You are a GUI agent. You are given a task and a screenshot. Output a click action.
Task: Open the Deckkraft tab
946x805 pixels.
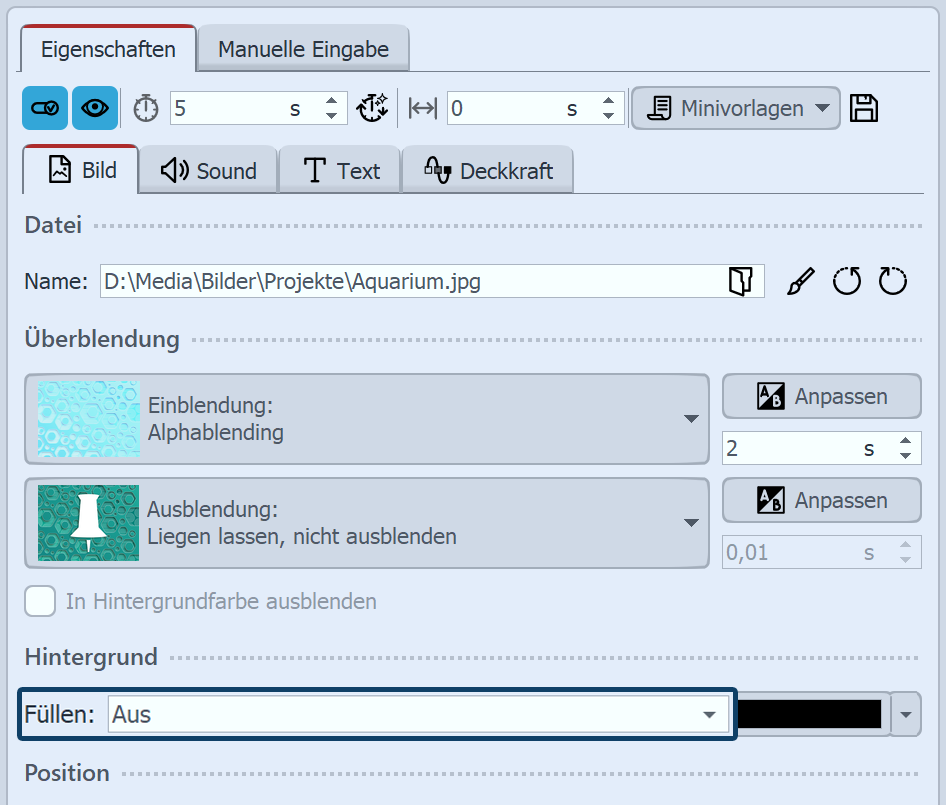click(x=487, y=170)
